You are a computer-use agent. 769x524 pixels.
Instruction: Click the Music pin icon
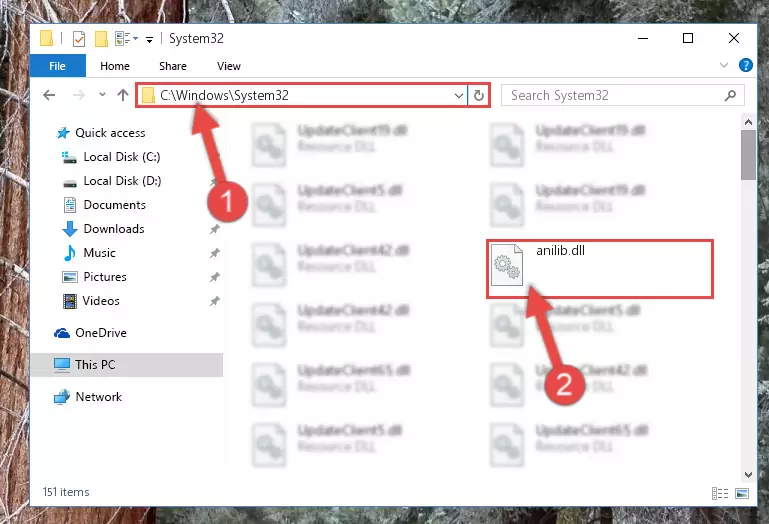(x=214, y=253)
